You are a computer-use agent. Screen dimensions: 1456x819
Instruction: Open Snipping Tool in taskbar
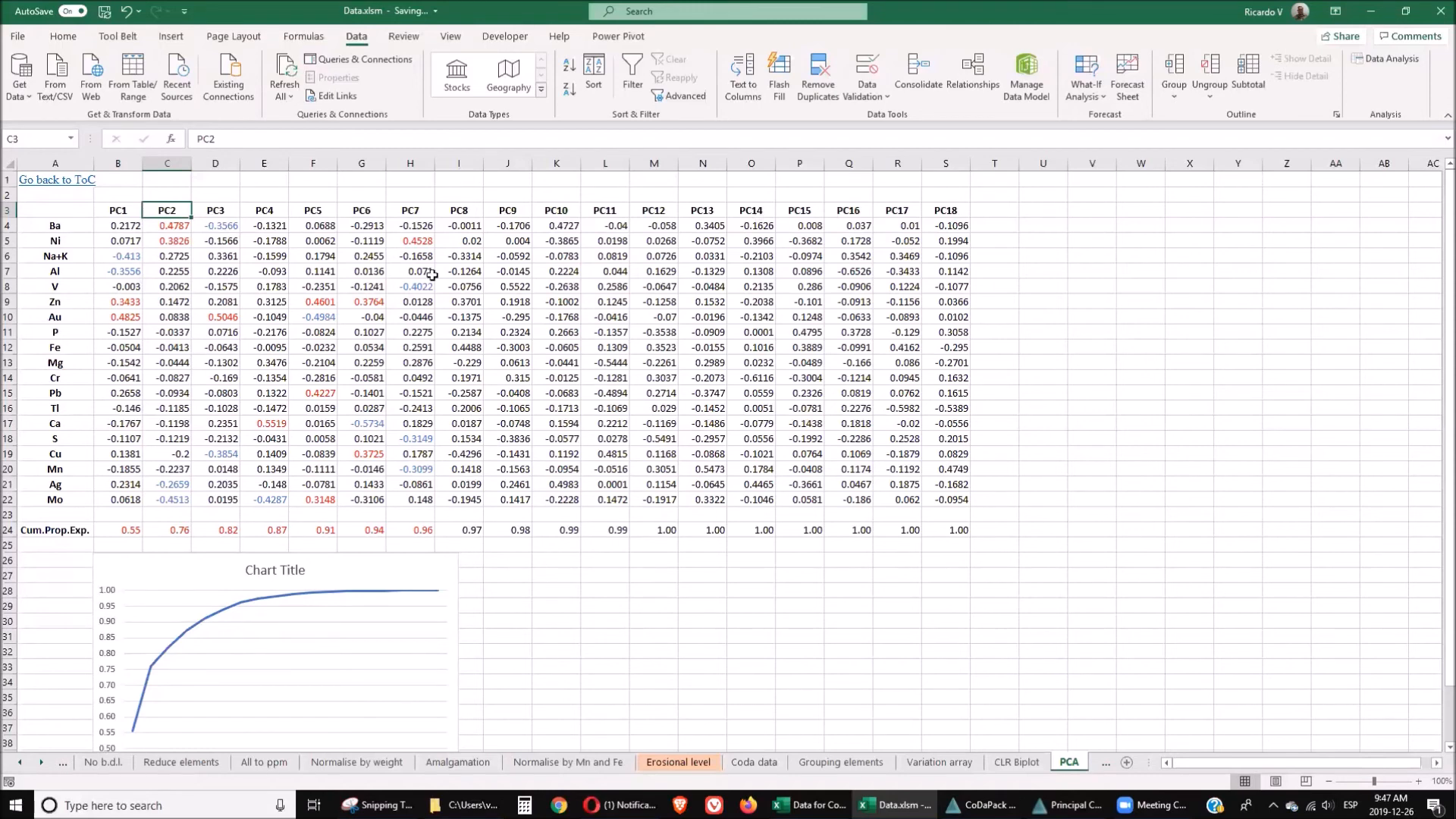[376, 805]
